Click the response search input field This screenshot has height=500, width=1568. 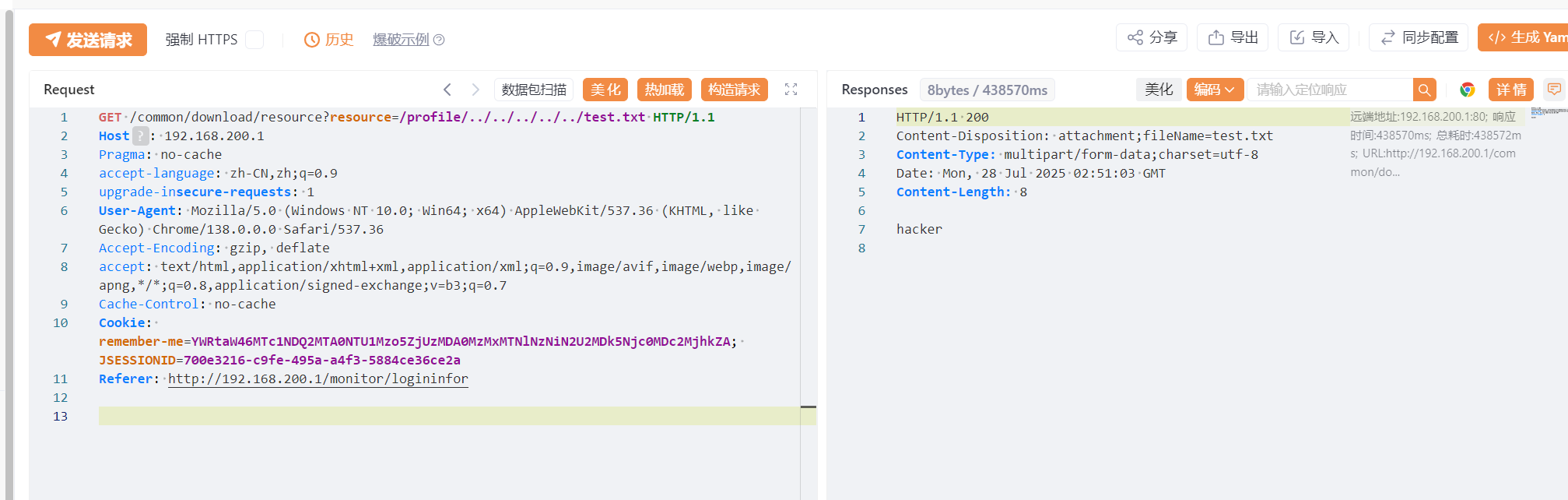coord(1331,90)
